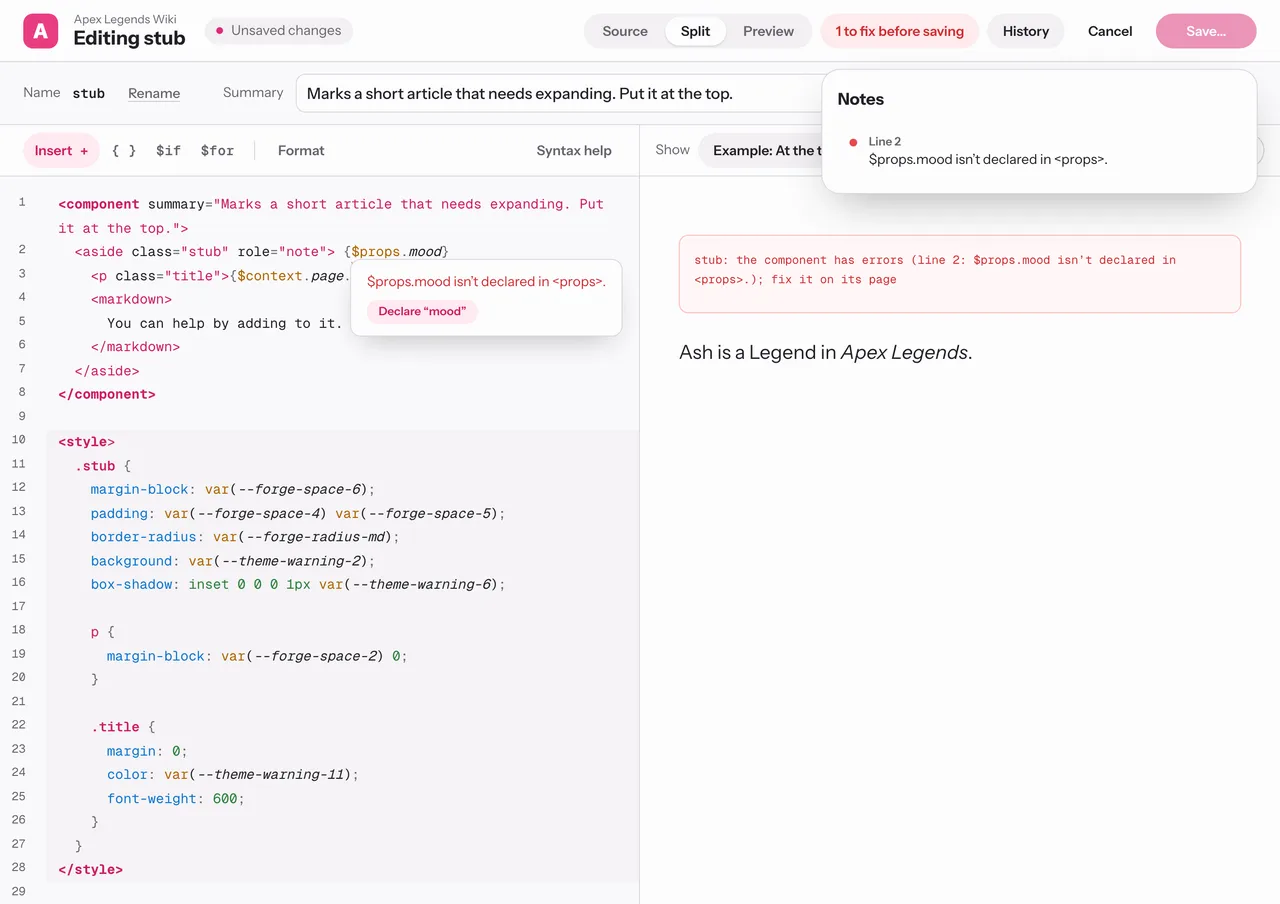
Task: Open the '1 to fix before saving' notes
Action: tap(899, 31)
